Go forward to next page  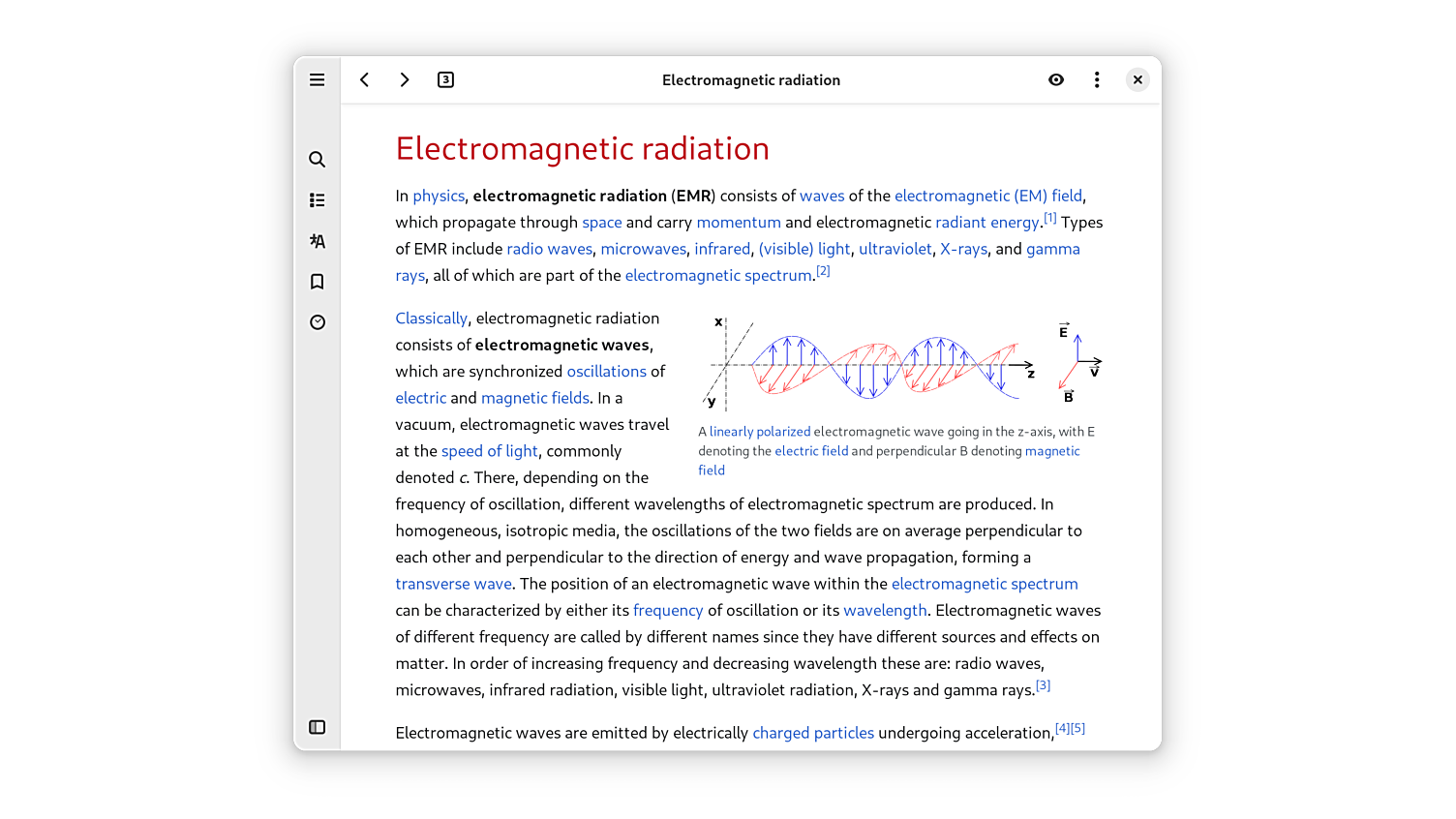405,80
